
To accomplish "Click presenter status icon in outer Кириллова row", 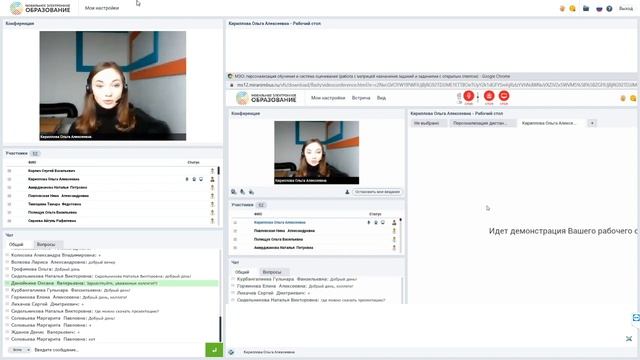I will pos(212,179).
